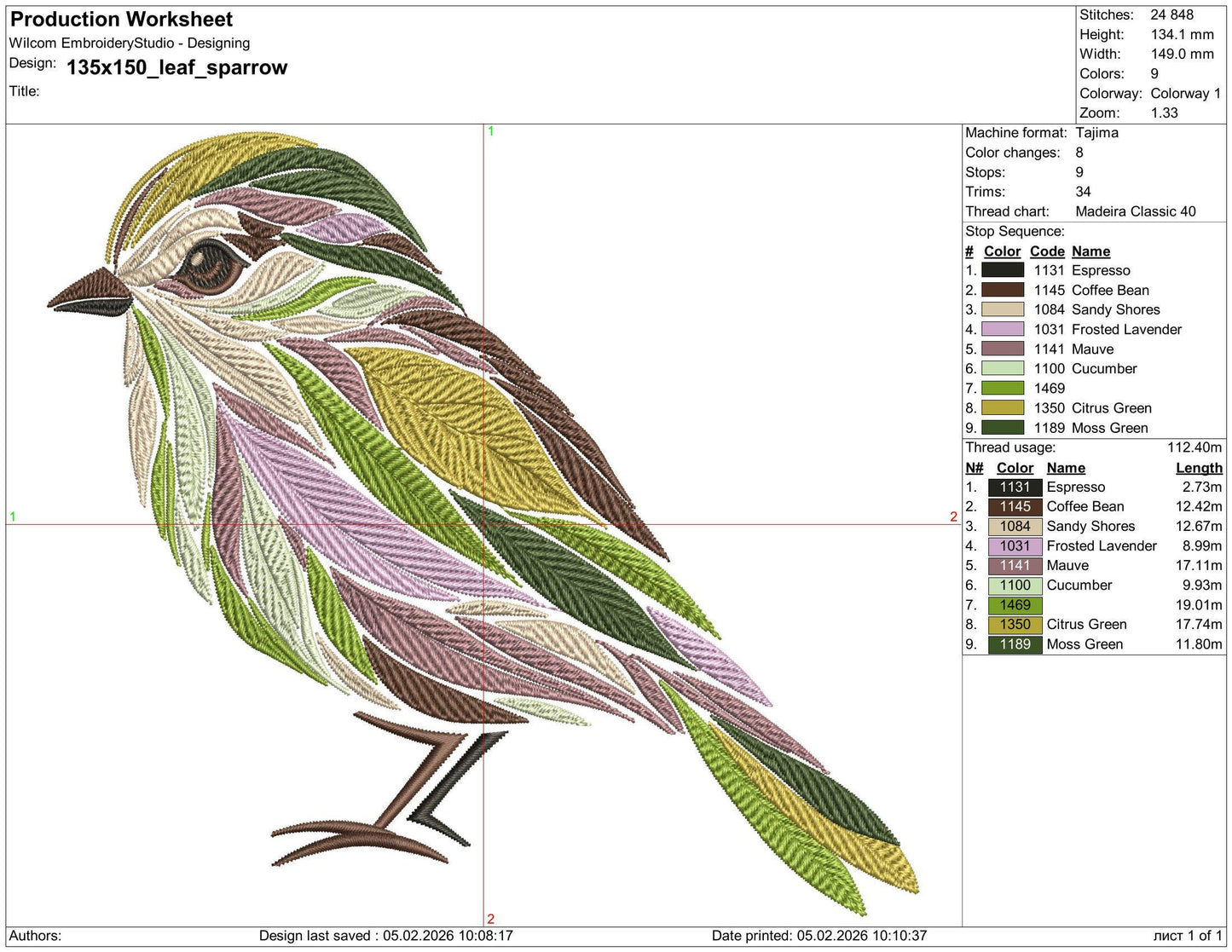Click the 1469 green swatch in Thread usage
Image resolution: width=1232 pixels, height=952 pixels.
click(x=1015, y=604)
